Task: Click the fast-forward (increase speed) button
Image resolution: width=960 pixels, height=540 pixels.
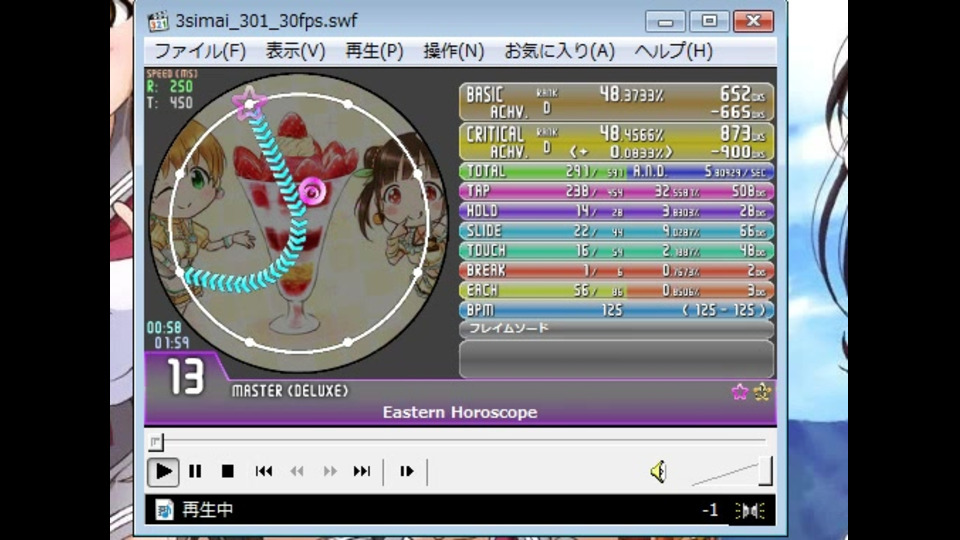Action: 330,471
